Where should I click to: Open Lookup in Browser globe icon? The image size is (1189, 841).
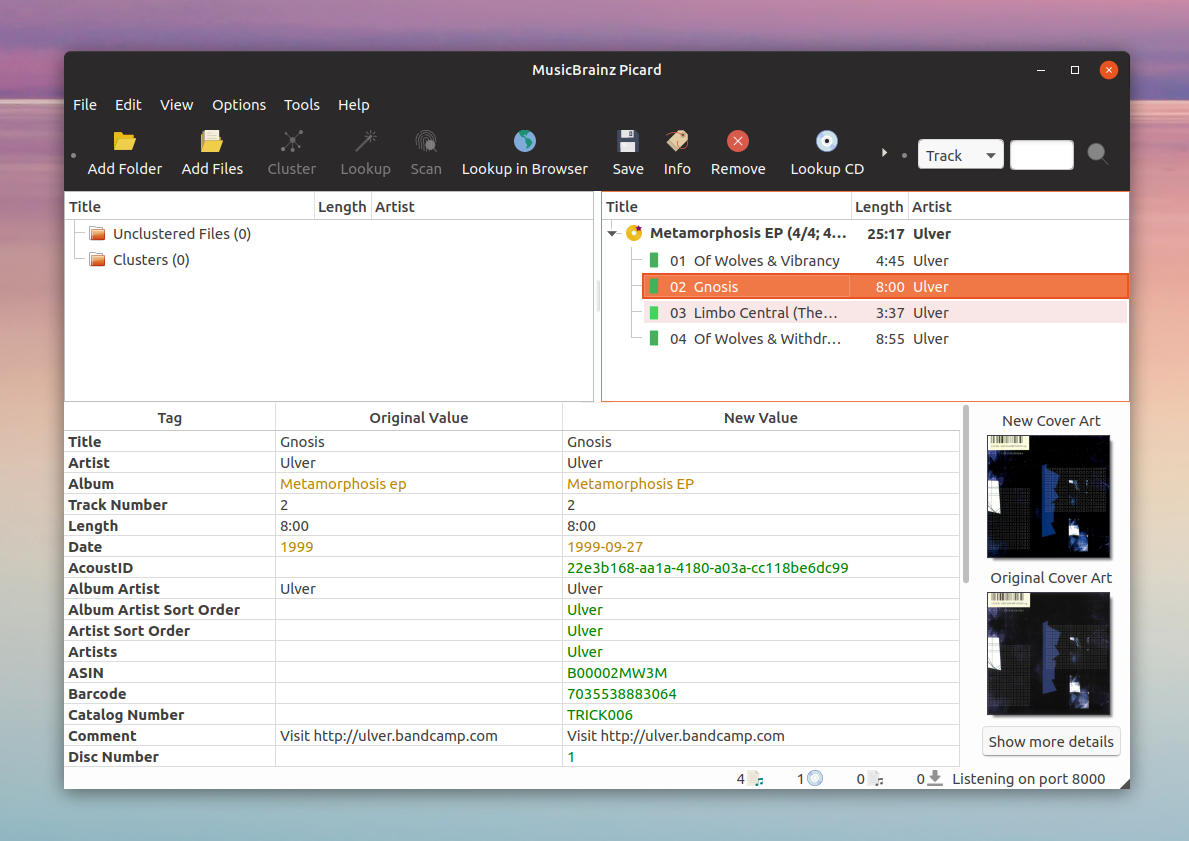point(524,141)
